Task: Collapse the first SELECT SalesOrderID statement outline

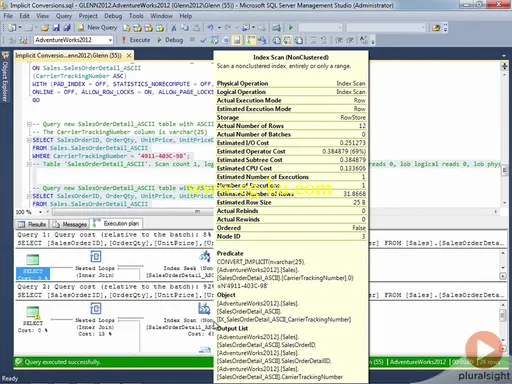Action: 29,140
